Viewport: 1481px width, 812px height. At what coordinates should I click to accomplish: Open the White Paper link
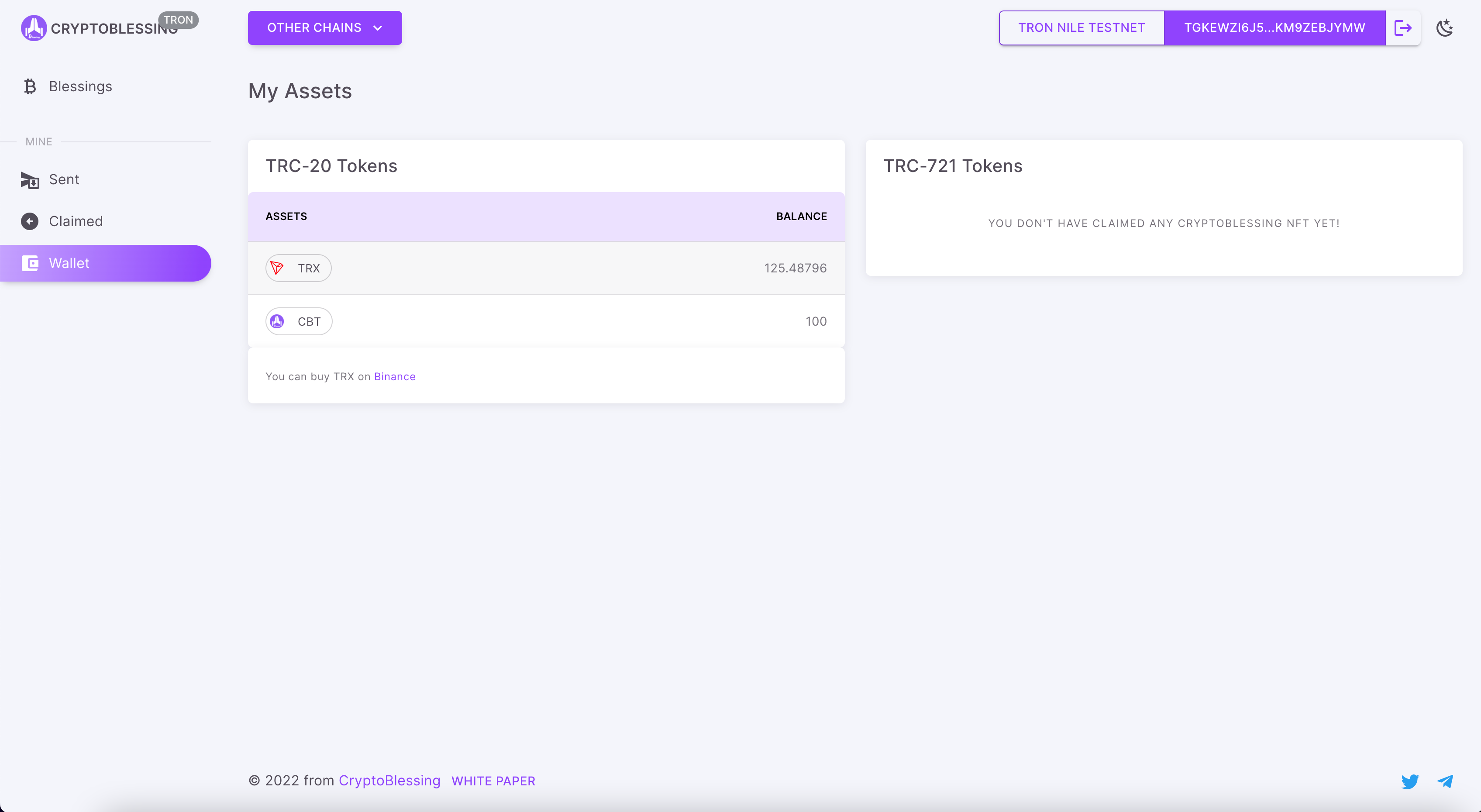click(x=493, y=781)
